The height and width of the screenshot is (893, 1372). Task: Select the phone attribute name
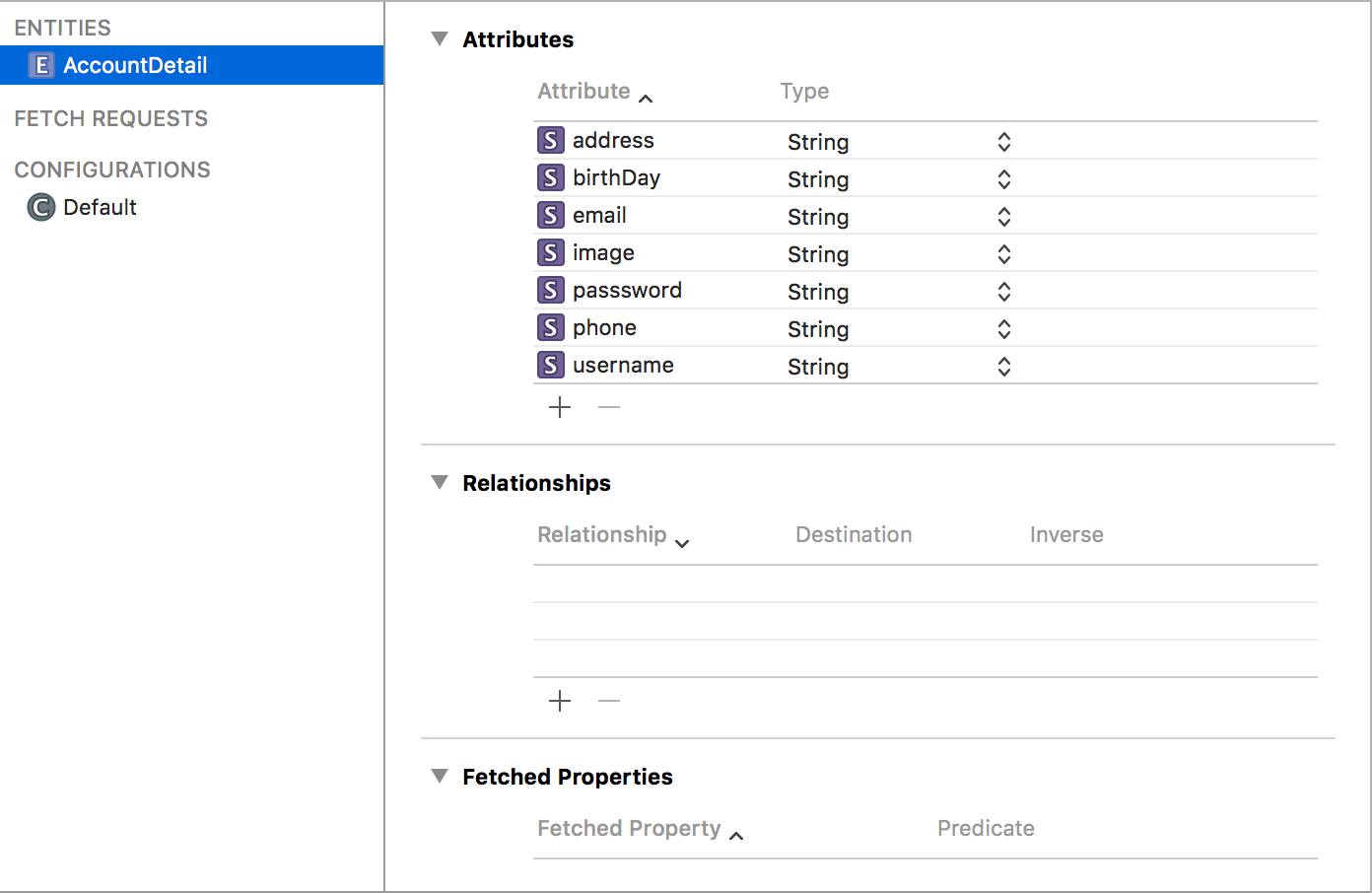(x=604, y=328)
